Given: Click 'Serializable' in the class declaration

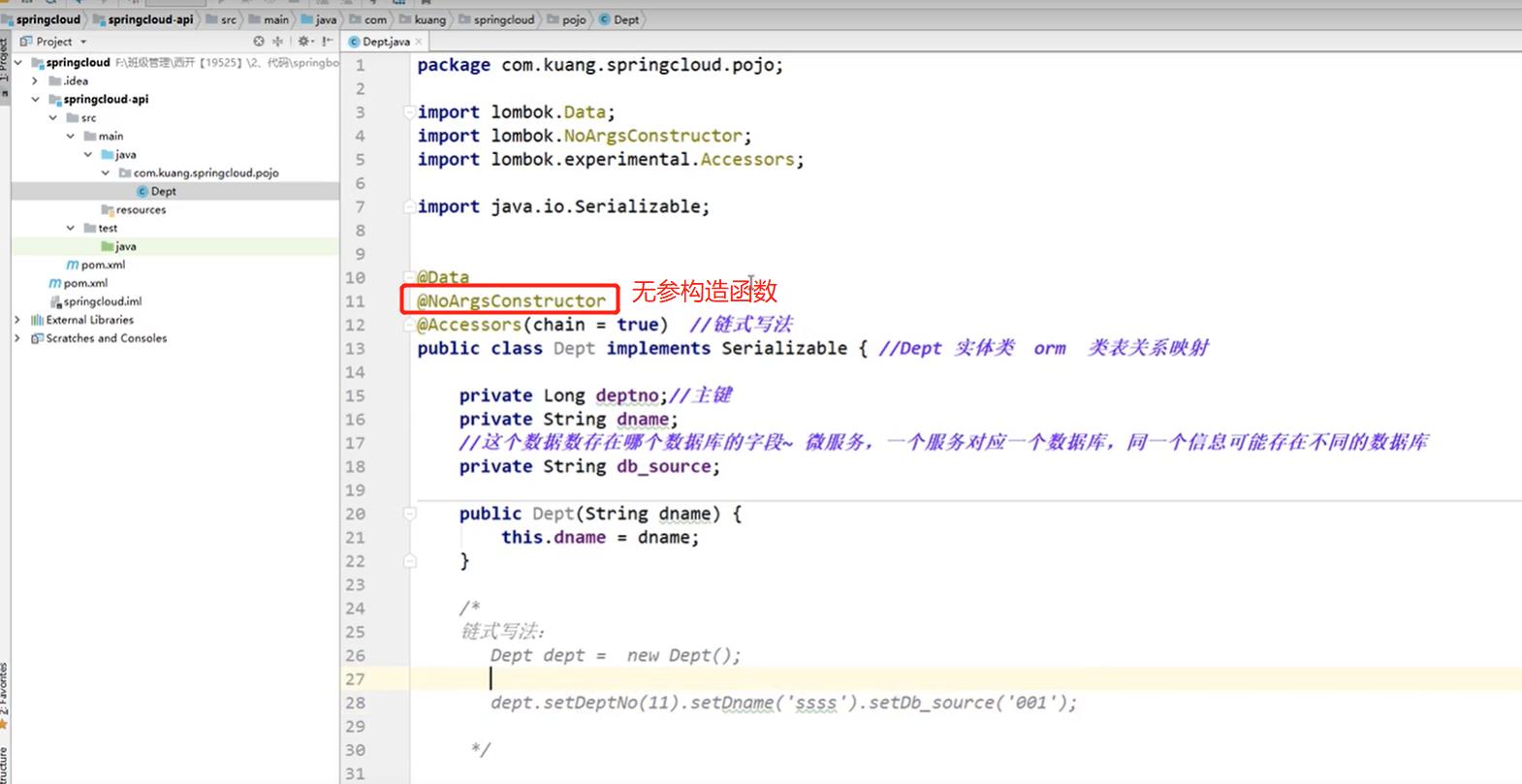Looking at the screenshot, I should pos(784,348).
